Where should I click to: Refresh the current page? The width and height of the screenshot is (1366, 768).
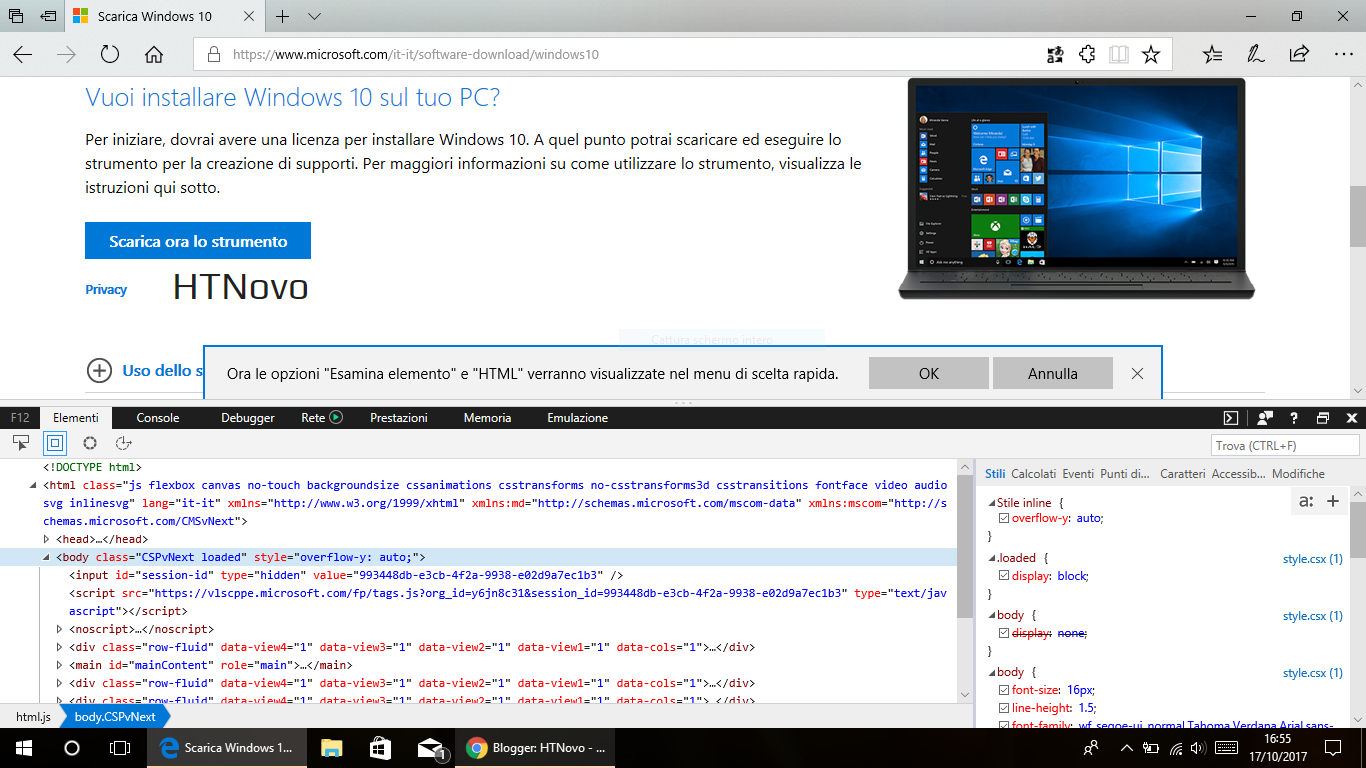[x=110, y=54]
